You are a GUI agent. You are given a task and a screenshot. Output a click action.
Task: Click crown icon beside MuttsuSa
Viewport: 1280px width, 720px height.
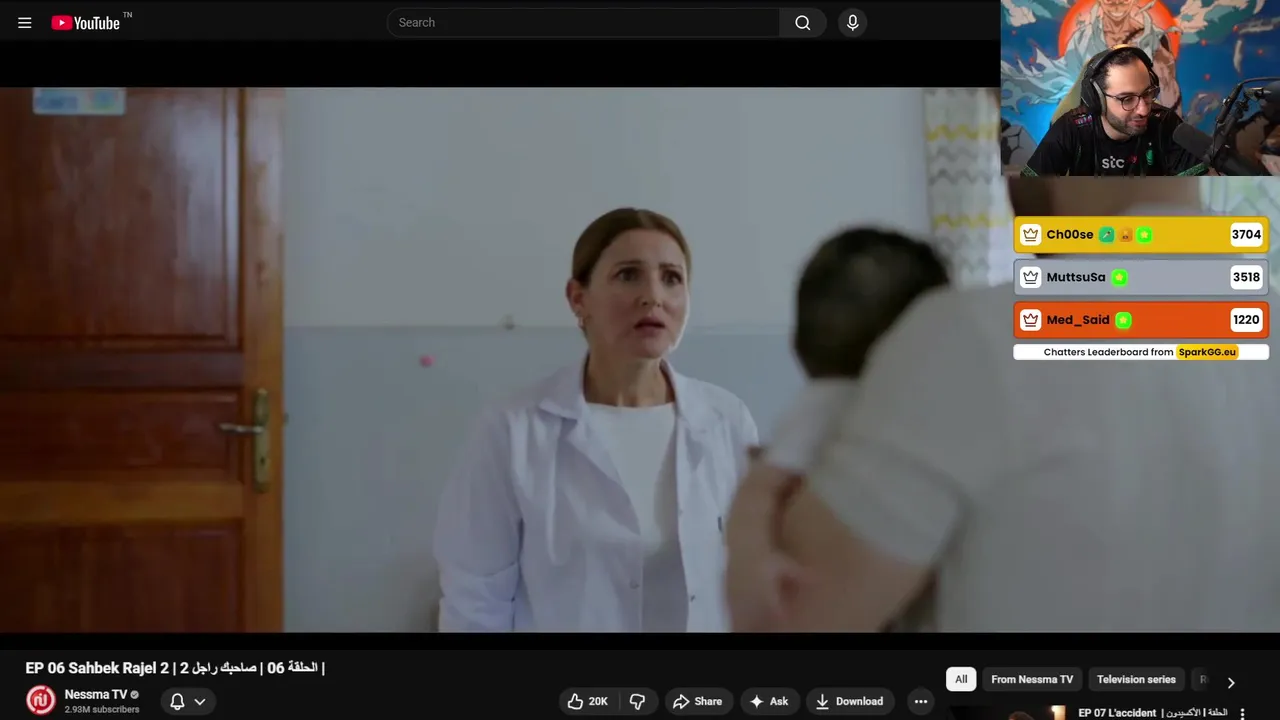[1030, 277]
